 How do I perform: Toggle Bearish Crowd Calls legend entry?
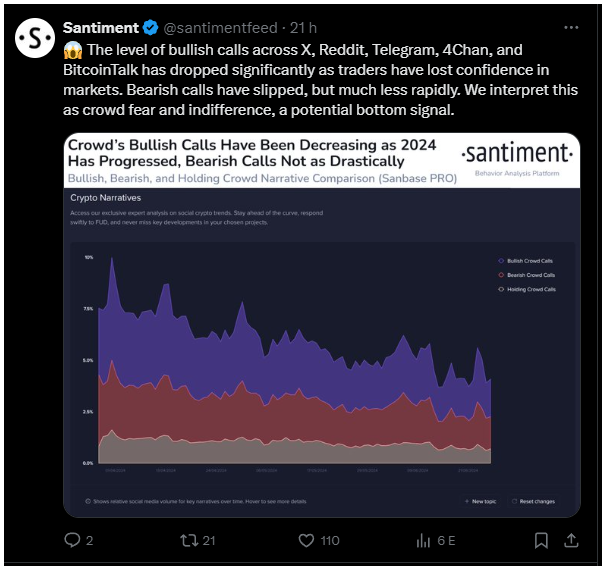click(x=527, y=275)
